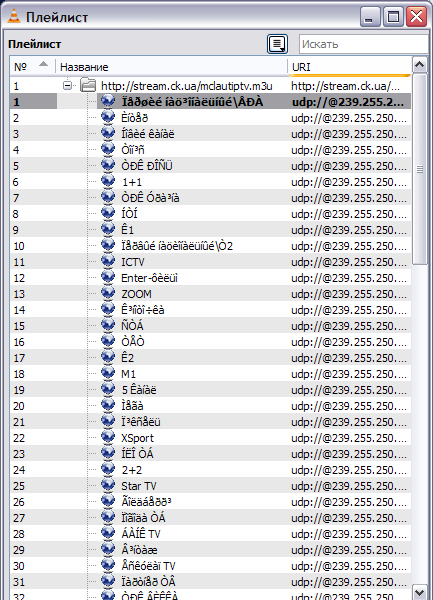Select the stream icon in row 14
Image resolution: width=433 pixels, height=600 pixels.
click(108, 309)
